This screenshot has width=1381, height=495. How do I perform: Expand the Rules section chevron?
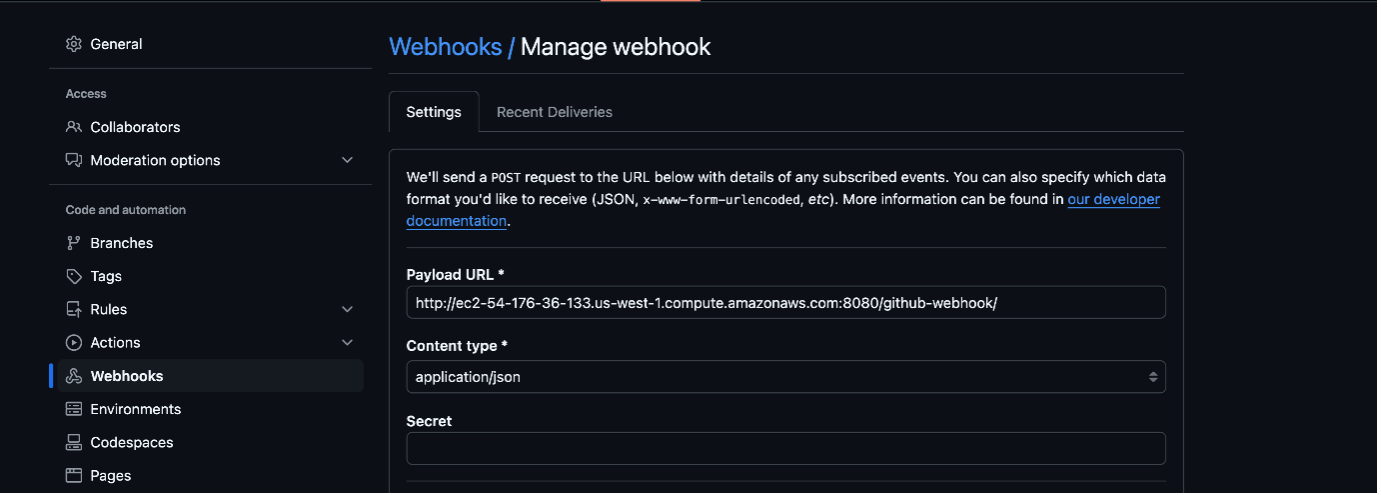click(347, 309)
